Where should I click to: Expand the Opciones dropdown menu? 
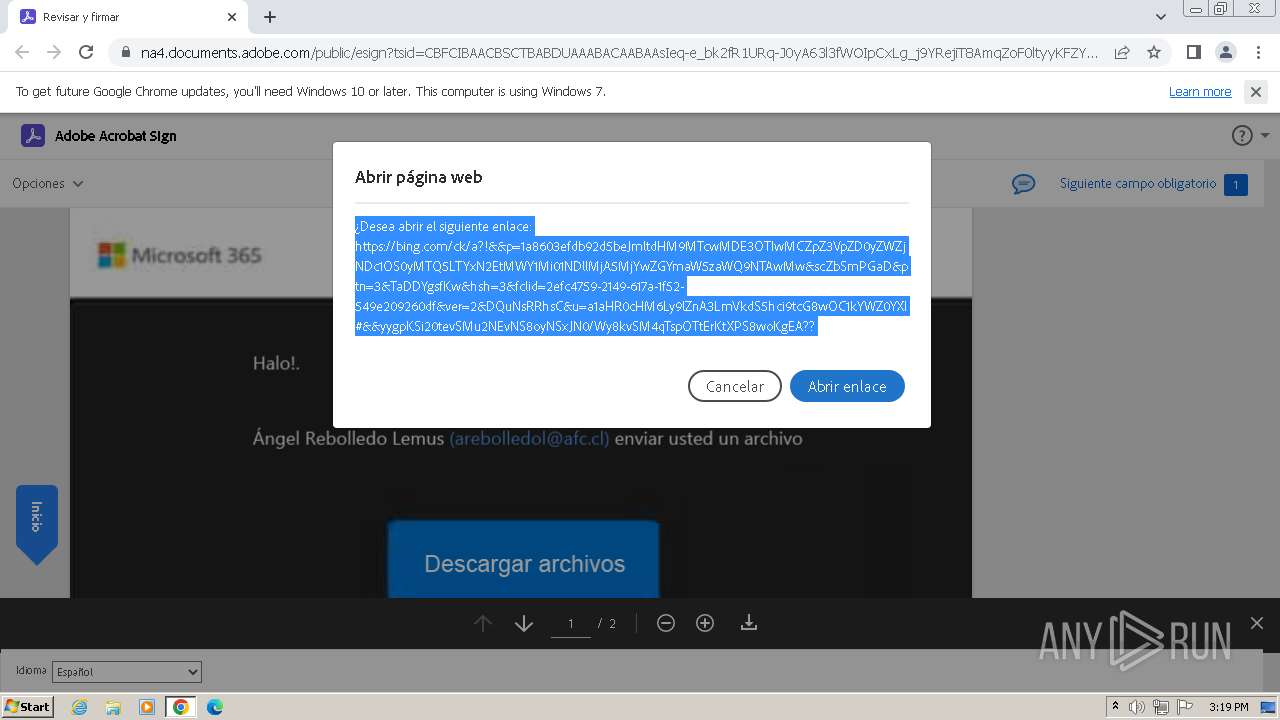(x=48, y=183)
